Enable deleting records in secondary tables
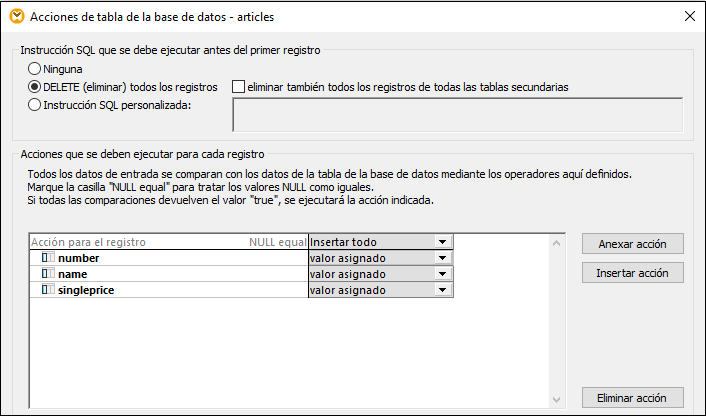The width and height of the screenshot is (706, 416). (238, 87)
